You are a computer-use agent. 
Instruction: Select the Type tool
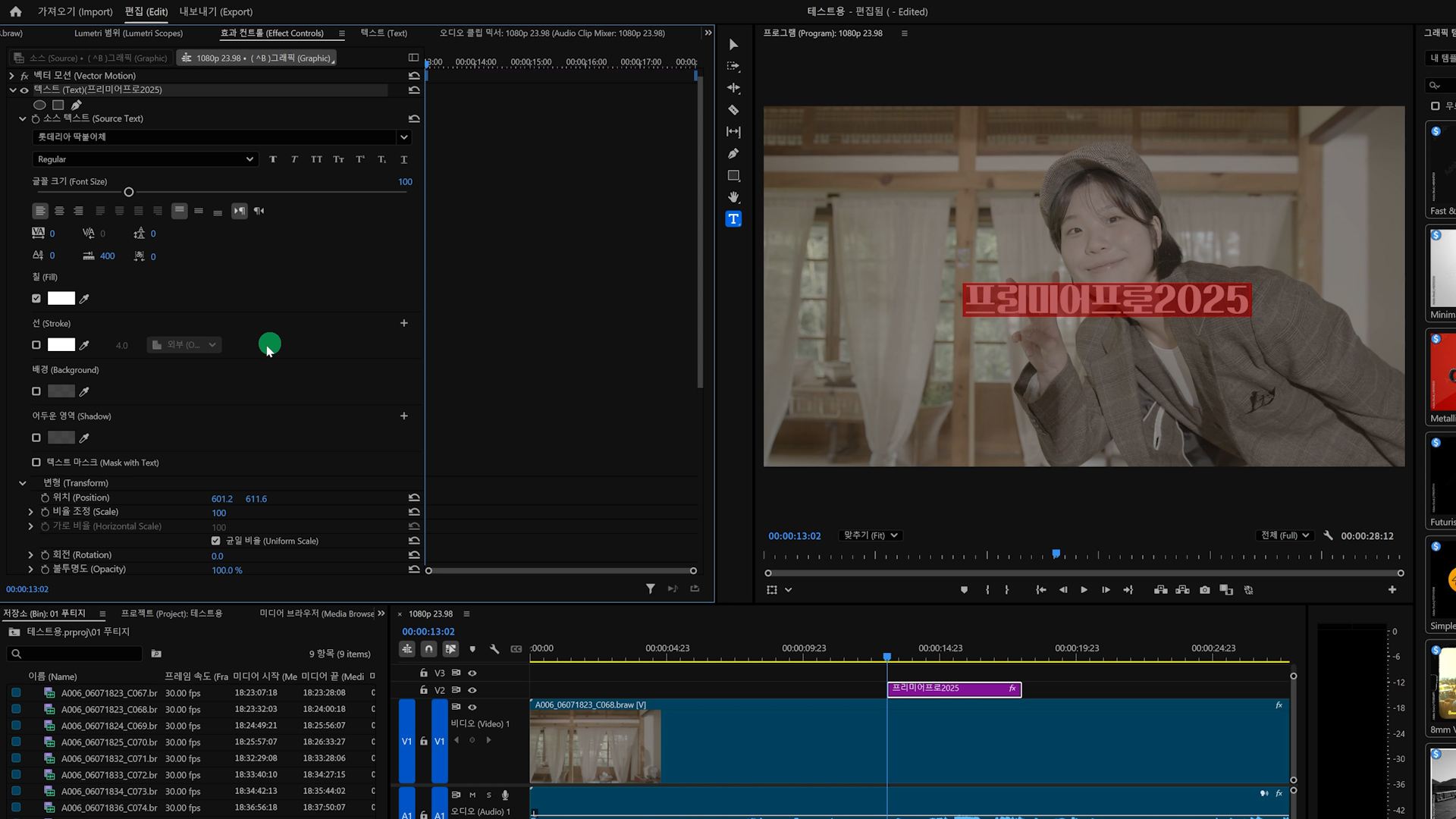(733, 219)
